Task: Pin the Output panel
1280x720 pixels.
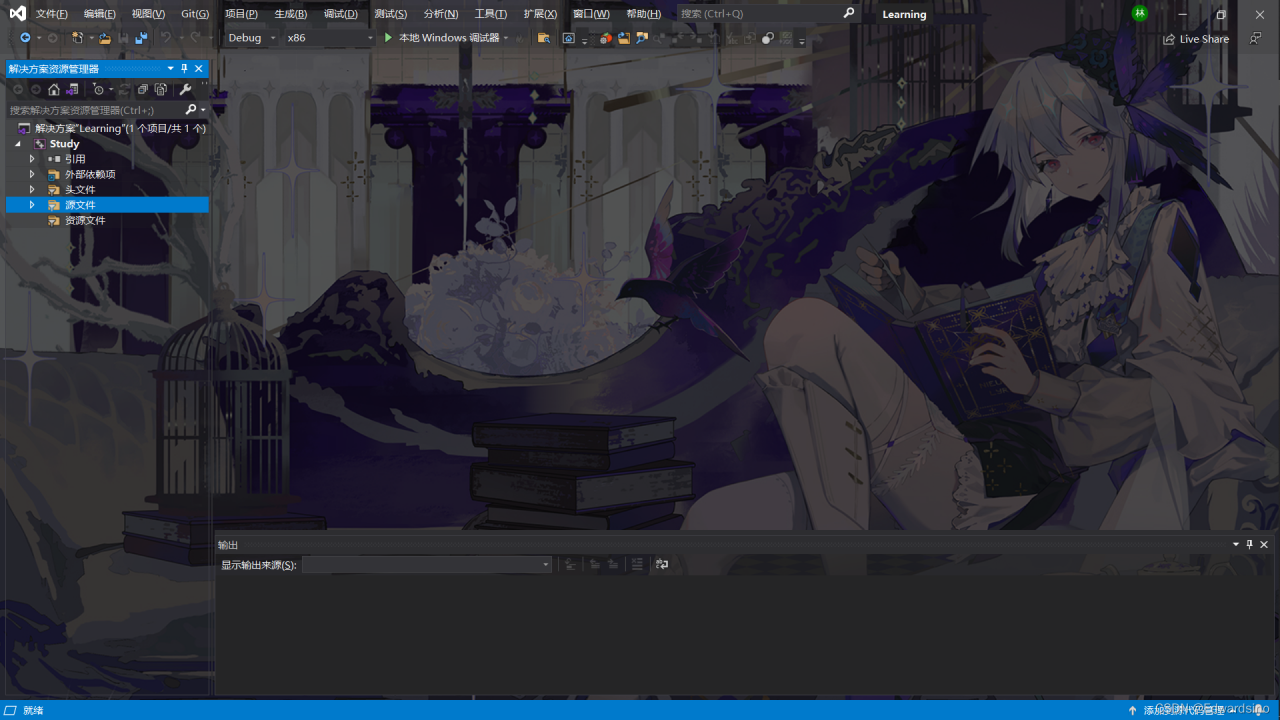Action: point(1250,544)
